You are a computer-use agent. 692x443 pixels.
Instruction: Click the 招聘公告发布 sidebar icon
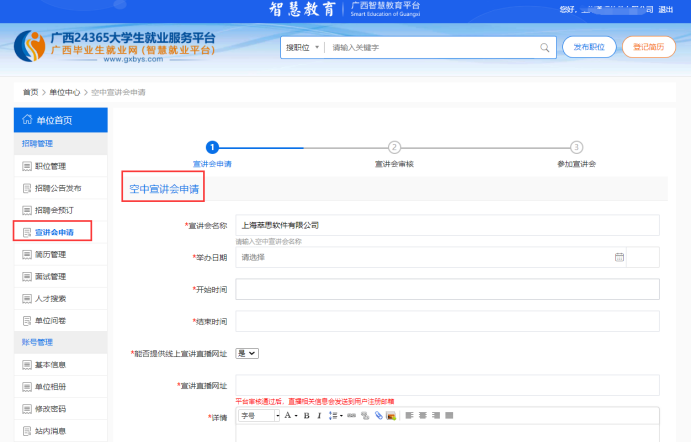click(x=27, y=188)
